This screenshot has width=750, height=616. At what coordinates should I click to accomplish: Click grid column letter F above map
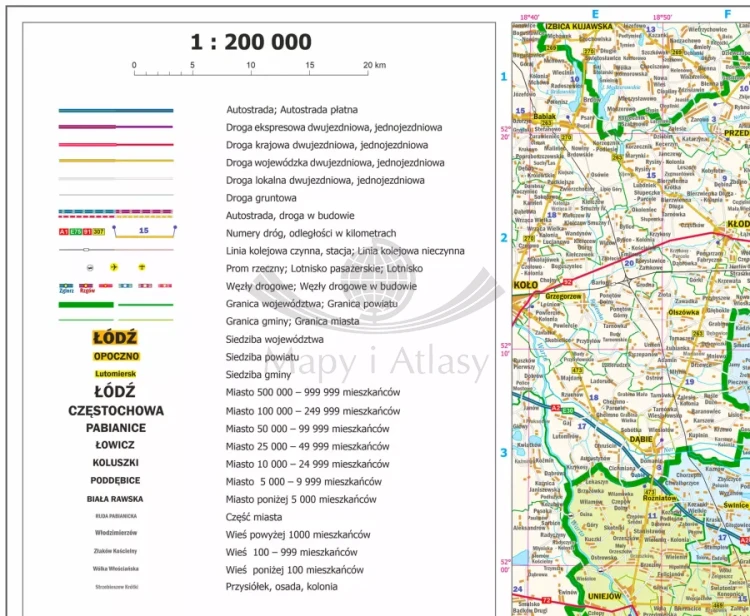tap(728, 14)
